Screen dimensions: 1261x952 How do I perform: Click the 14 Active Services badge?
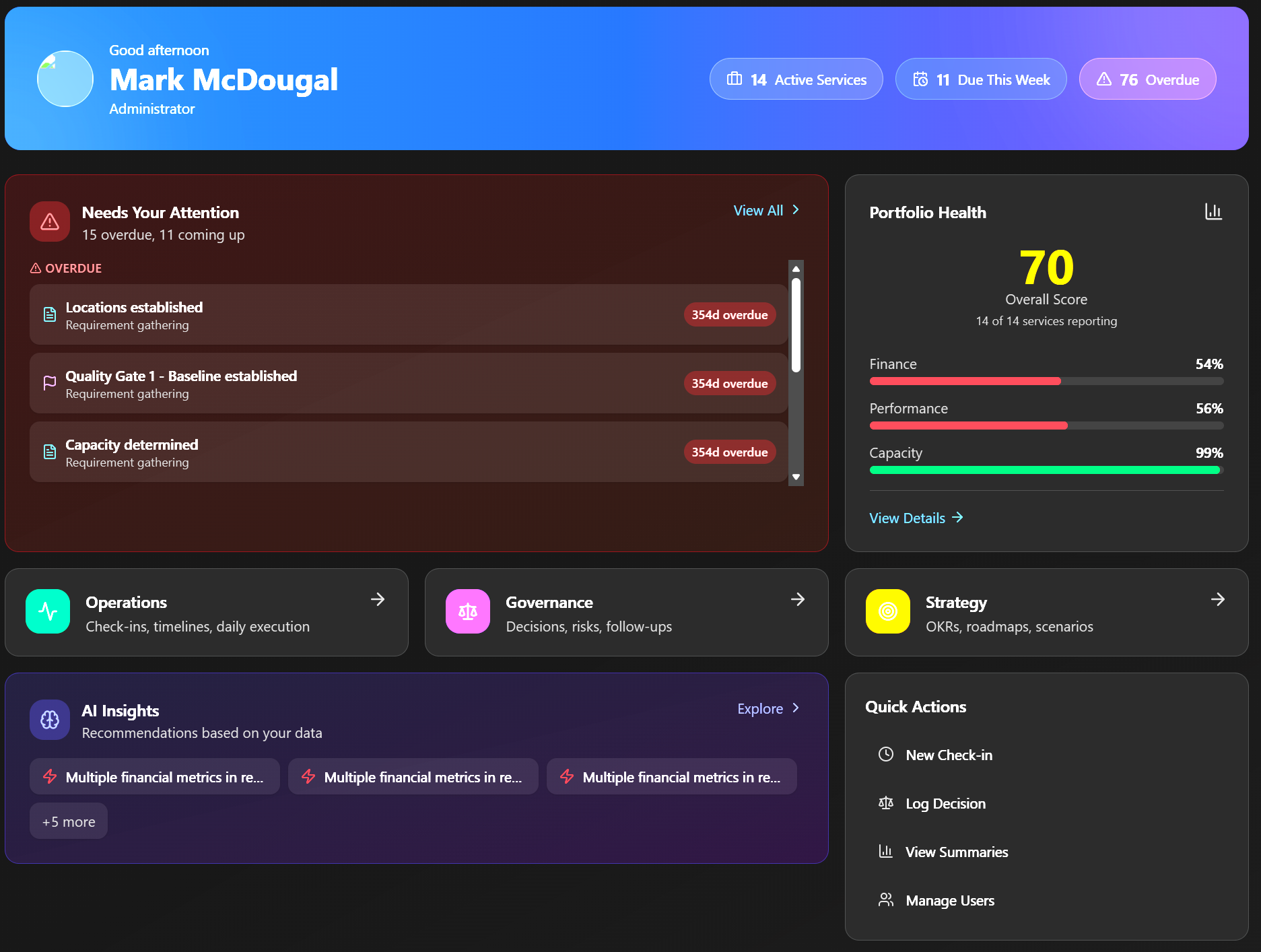click(x=796, y=79)
